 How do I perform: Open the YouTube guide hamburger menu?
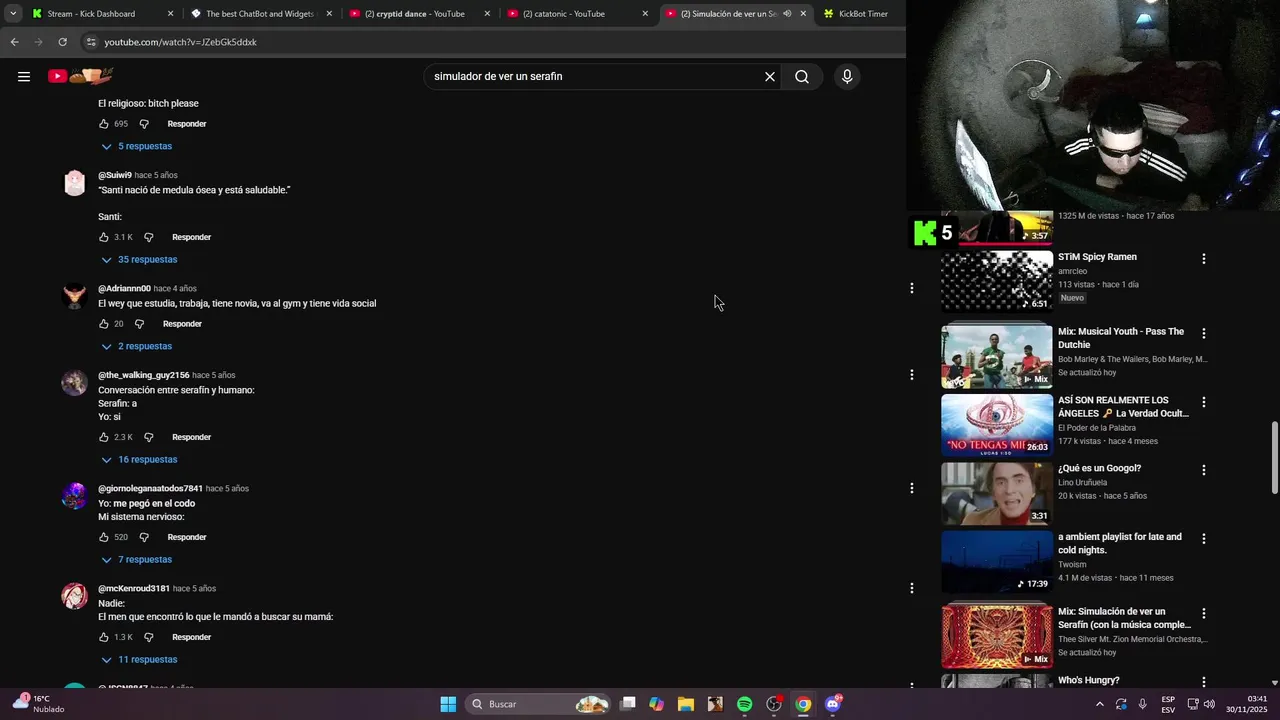(24, 76)
